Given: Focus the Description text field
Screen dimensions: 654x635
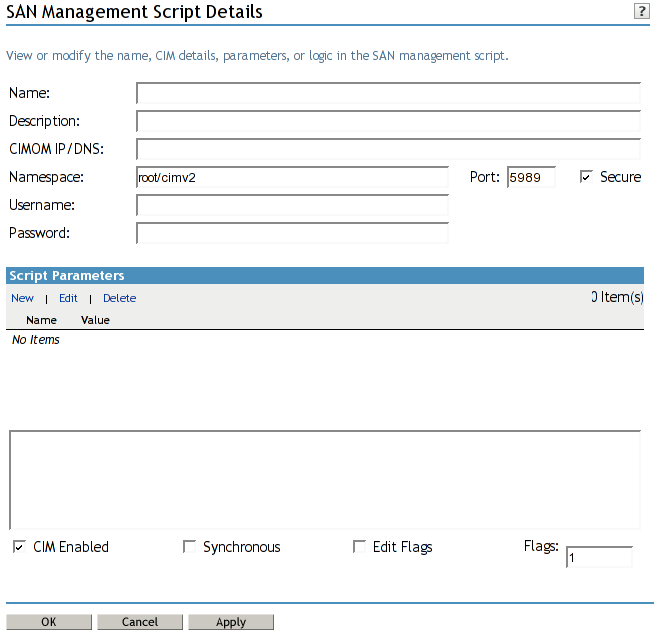Looking at the screenshot, I should [x=388, y=122].
